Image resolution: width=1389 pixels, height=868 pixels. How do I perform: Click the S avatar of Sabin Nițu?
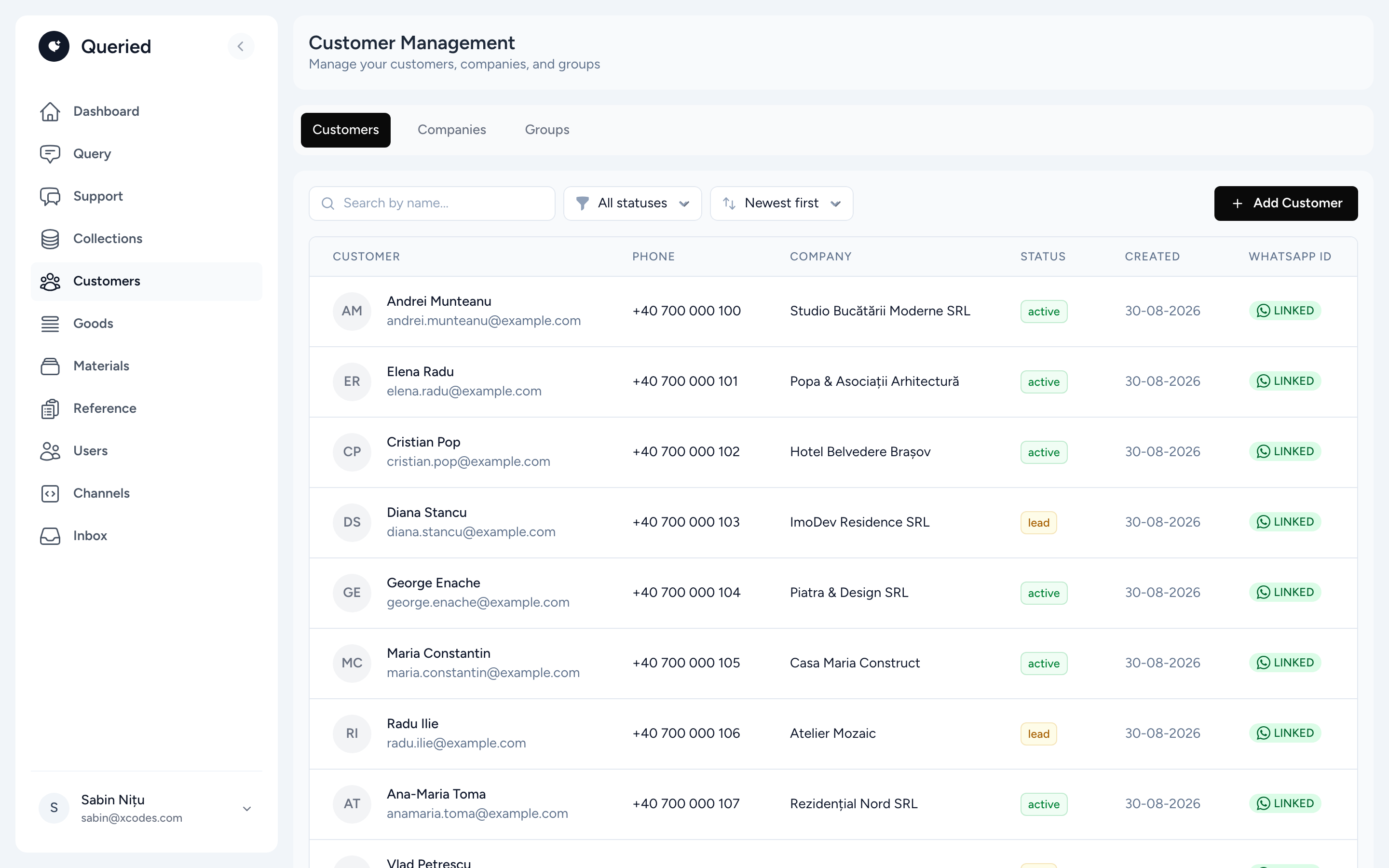(54, 808)
